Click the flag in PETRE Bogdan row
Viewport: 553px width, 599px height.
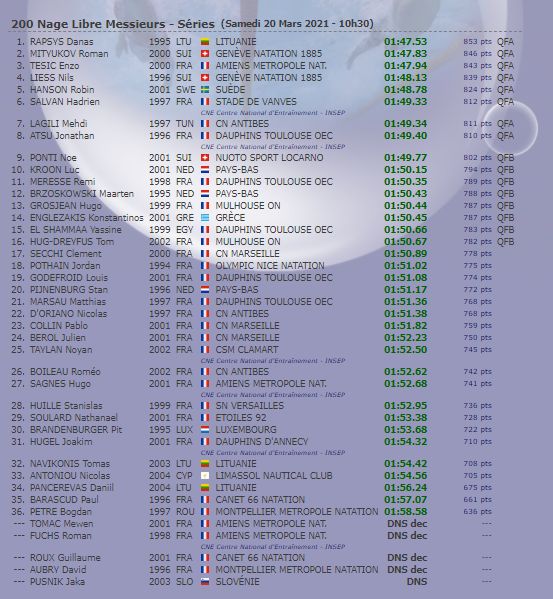(205, 512)
